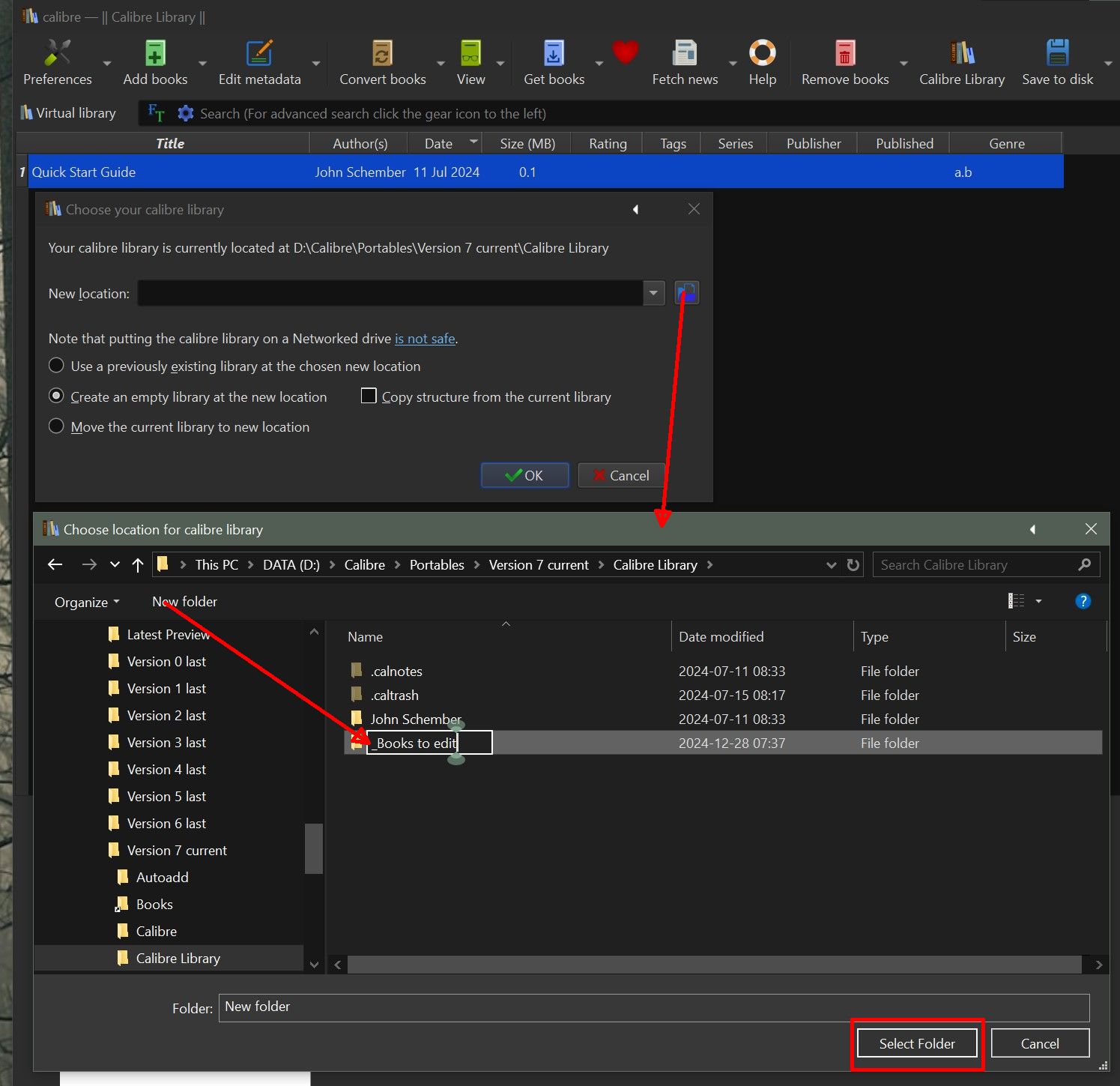Image resolution: width=1120 pixels, height=1086 pixels.
Task: Click browse folder icon beside New location
Action: 686,293
